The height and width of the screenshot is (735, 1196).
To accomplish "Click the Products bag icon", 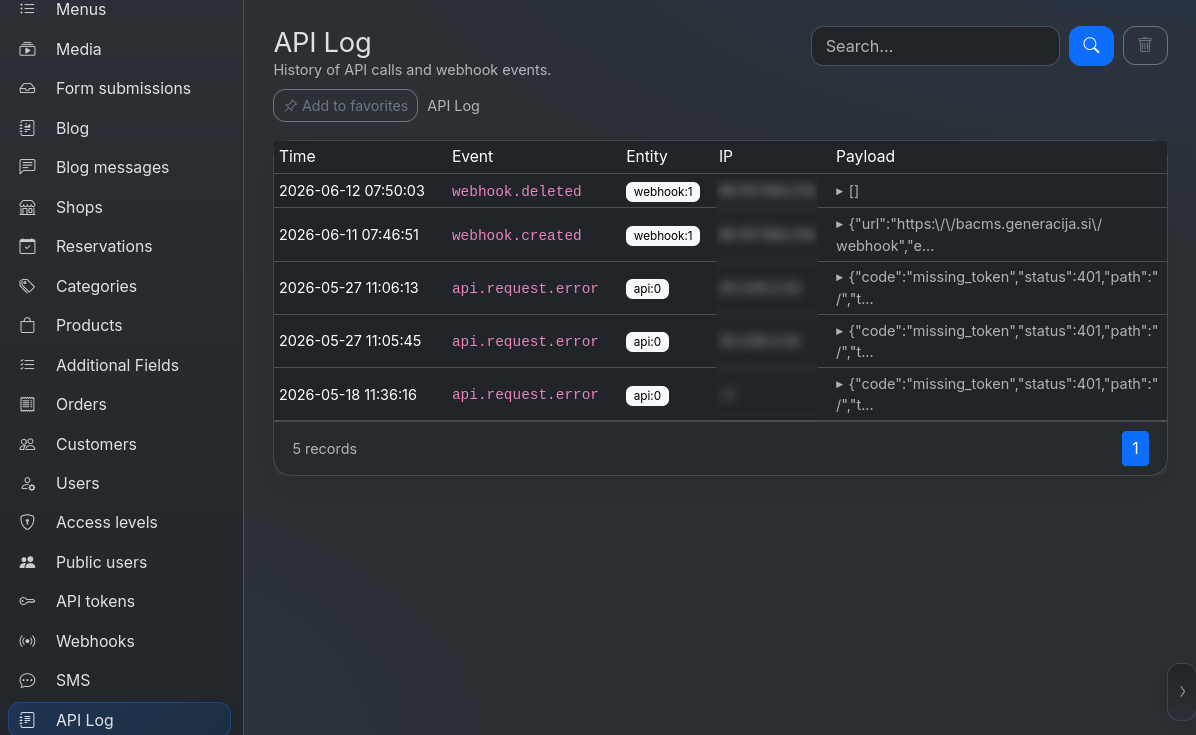I will coord(27,326).
